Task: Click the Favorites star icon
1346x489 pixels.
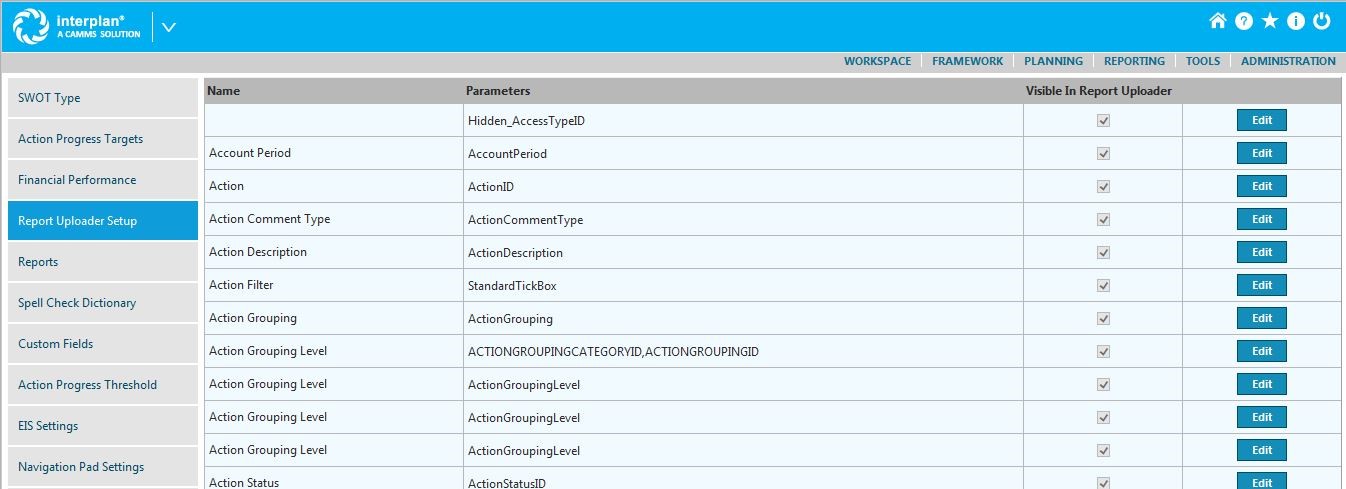Action: click(x=1270, y=21)
